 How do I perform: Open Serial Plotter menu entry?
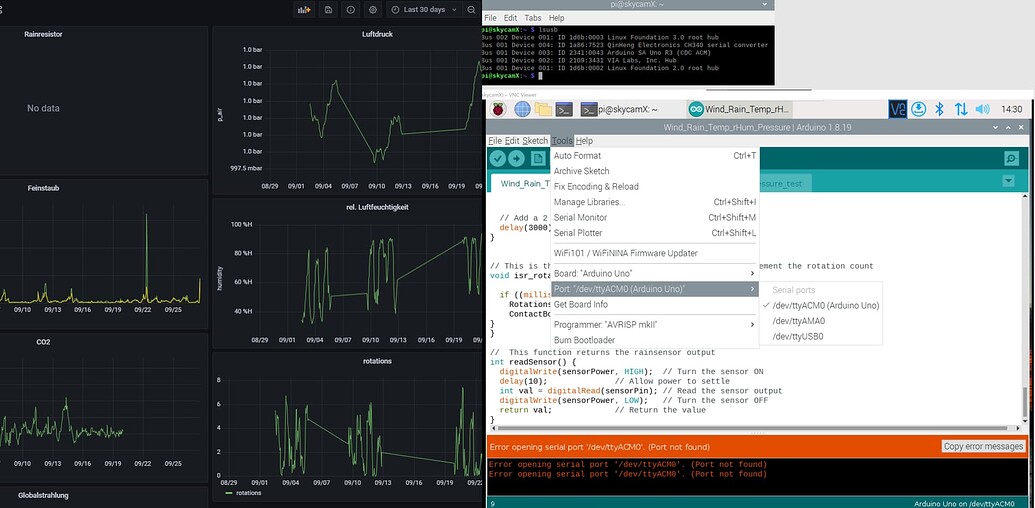[654, 233]
